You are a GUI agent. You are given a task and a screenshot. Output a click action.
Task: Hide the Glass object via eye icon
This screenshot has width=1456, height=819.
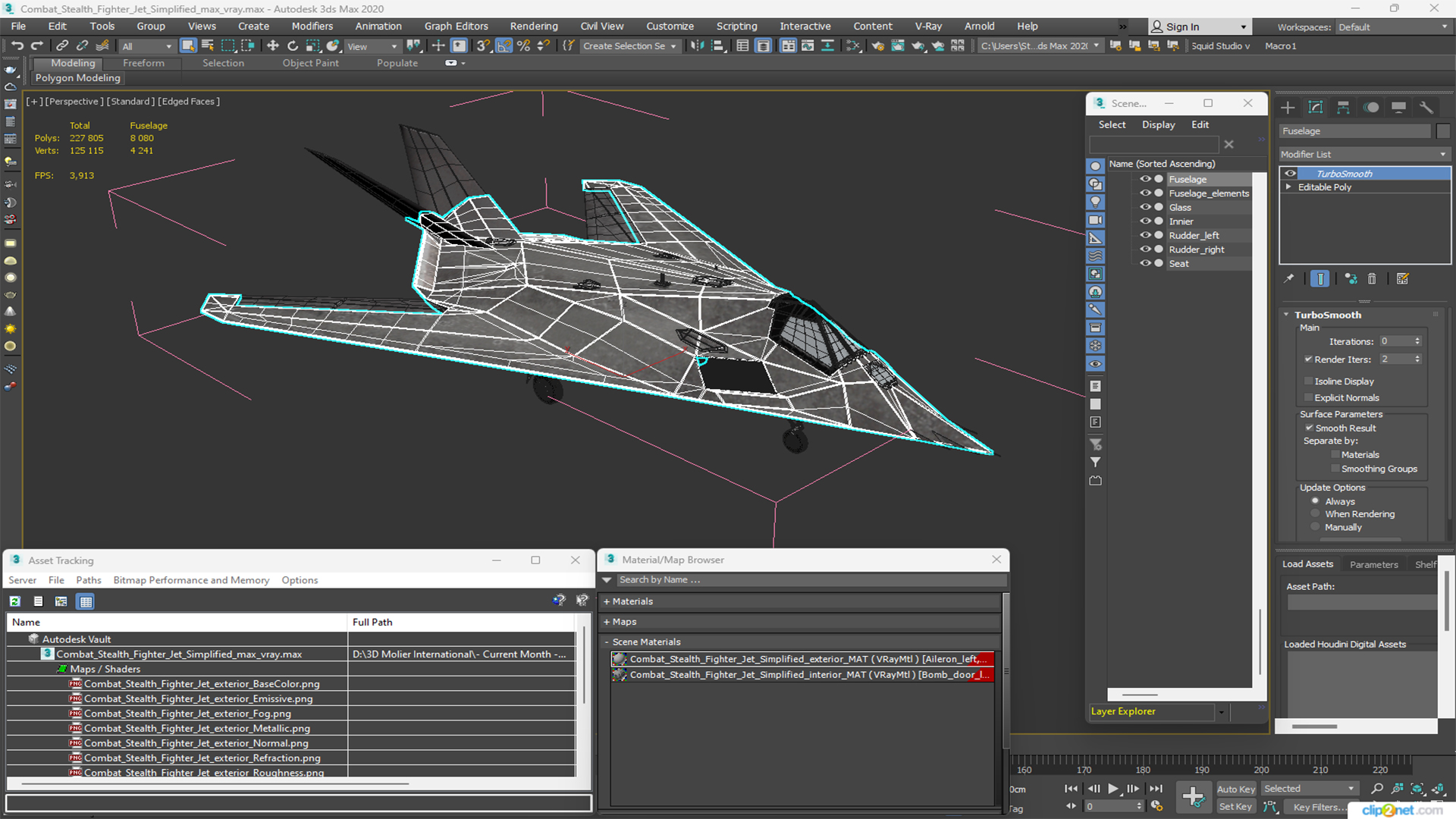click(1145, 207)
